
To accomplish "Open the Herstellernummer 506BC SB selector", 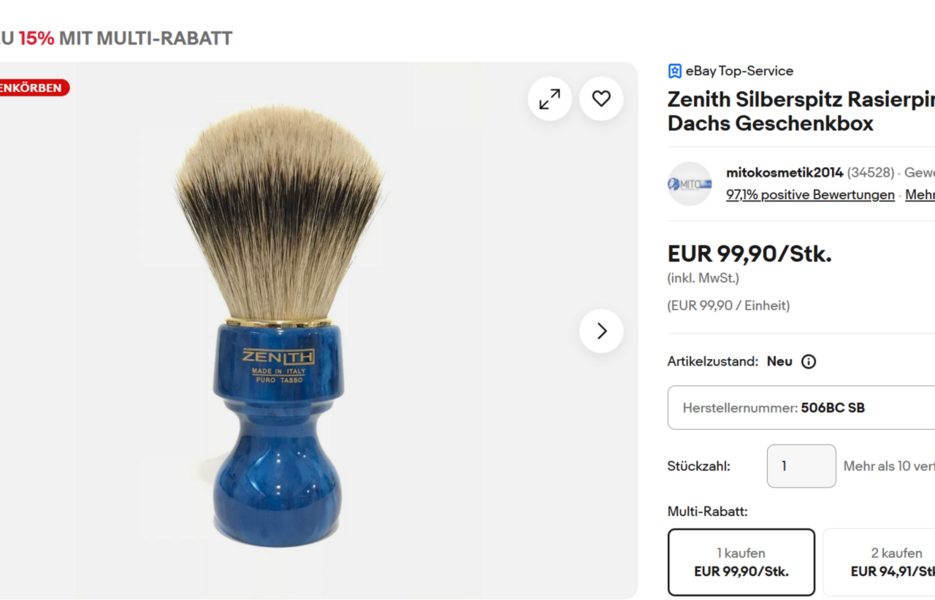I will (x=801, y=407).
